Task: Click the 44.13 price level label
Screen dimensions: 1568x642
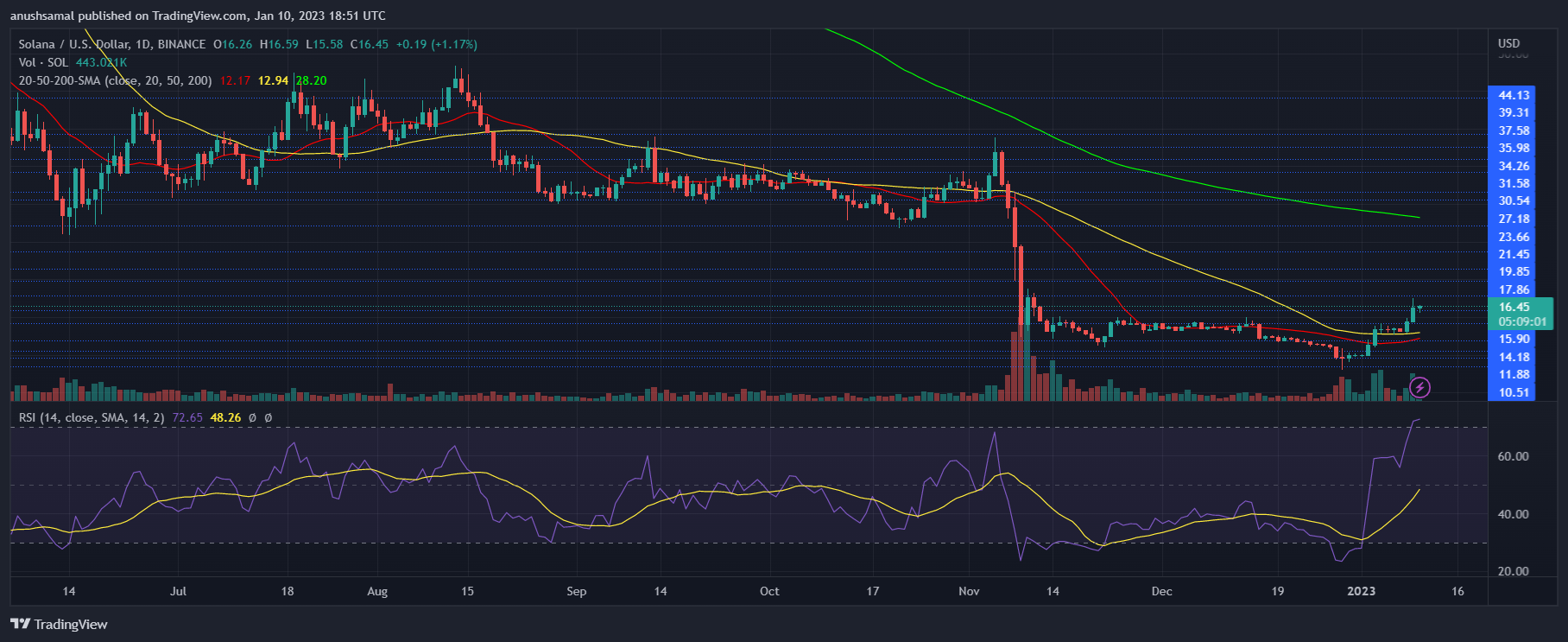Action: coord(1514,95)
